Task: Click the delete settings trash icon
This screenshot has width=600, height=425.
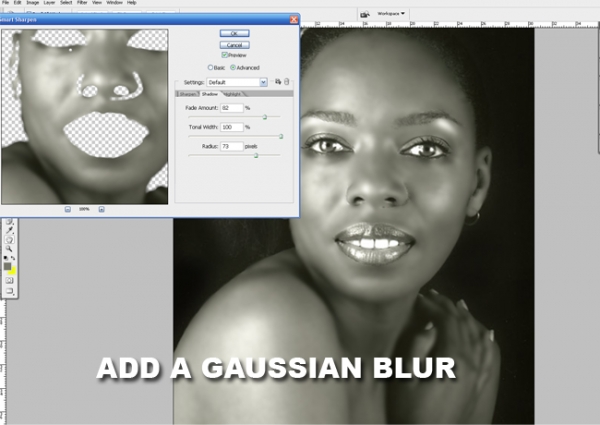Action: tap(287, 81)
